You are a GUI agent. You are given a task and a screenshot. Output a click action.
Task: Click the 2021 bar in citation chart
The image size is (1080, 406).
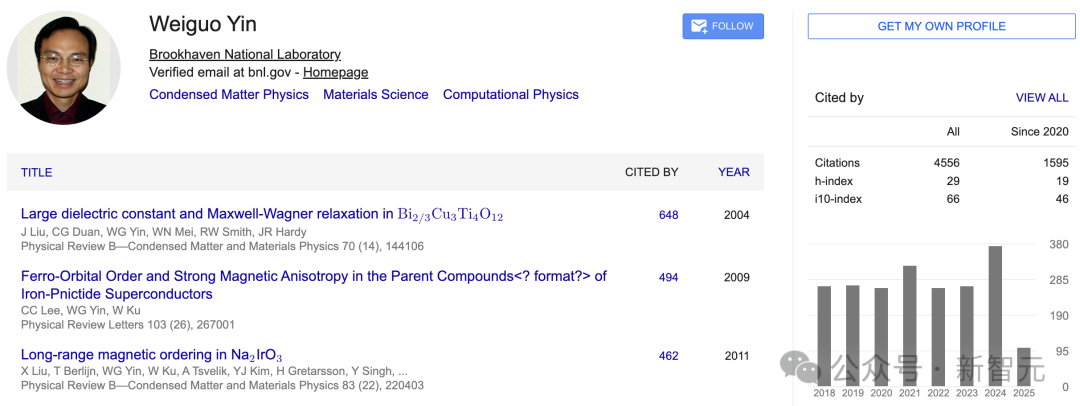point(910,325)
